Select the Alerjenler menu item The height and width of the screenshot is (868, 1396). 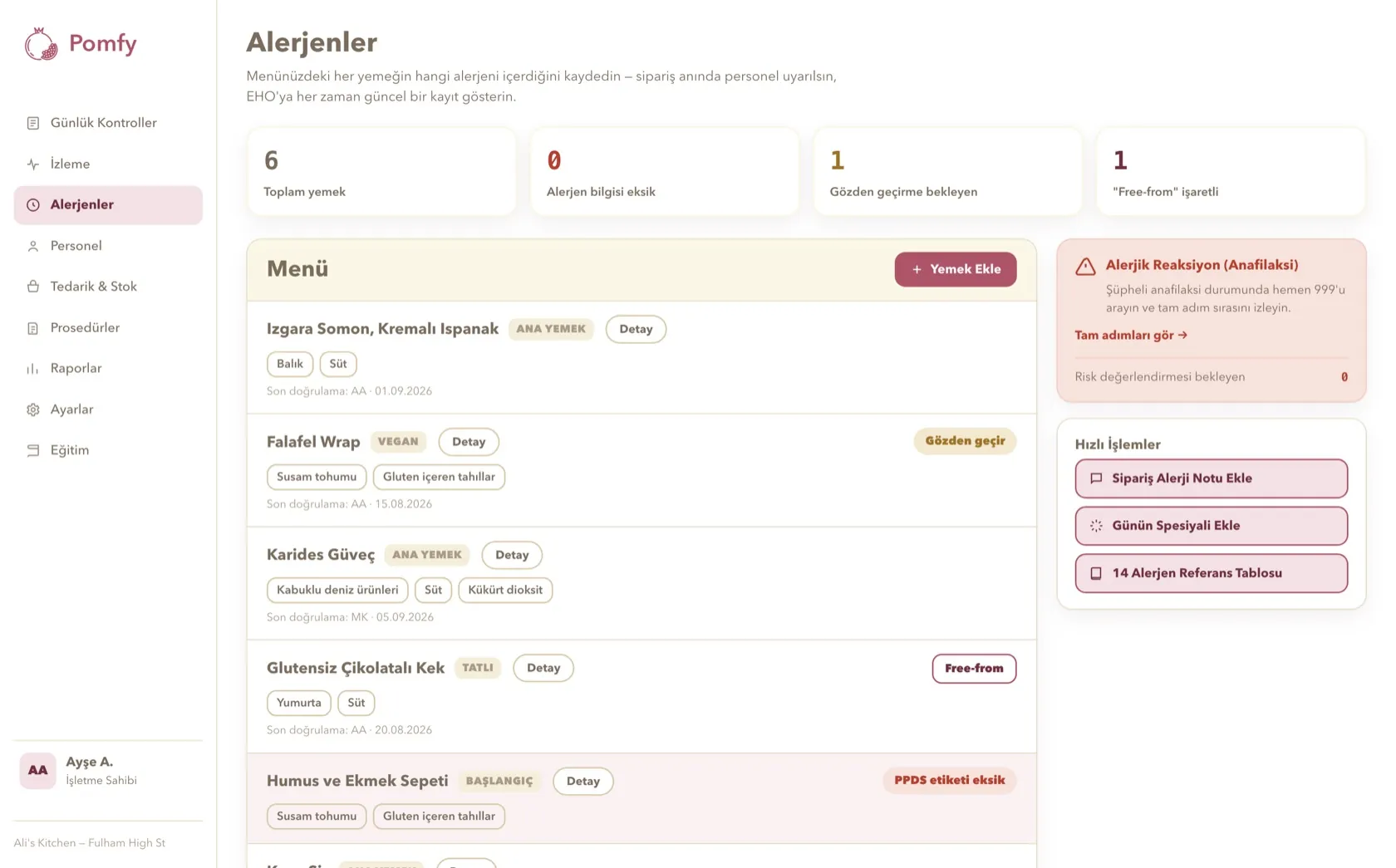[108, 205]
